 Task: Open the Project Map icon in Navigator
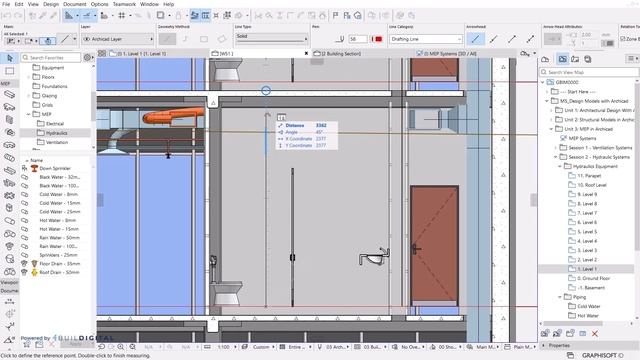pyautogui.click(x=545, y=59)
